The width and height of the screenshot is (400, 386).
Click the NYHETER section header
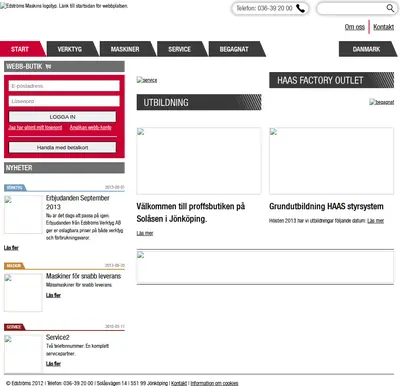click(x=64, y=168)
